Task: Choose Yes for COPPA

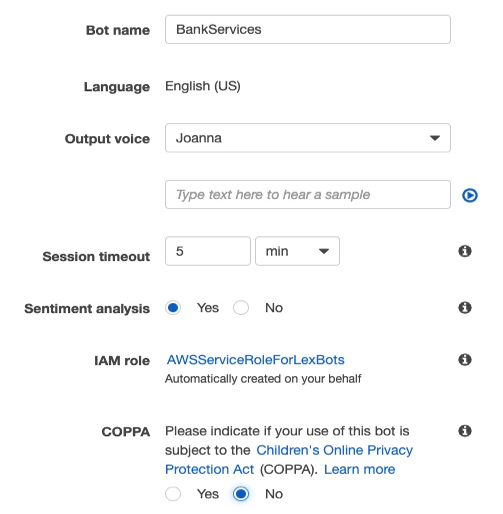Action: click(173, 494)
